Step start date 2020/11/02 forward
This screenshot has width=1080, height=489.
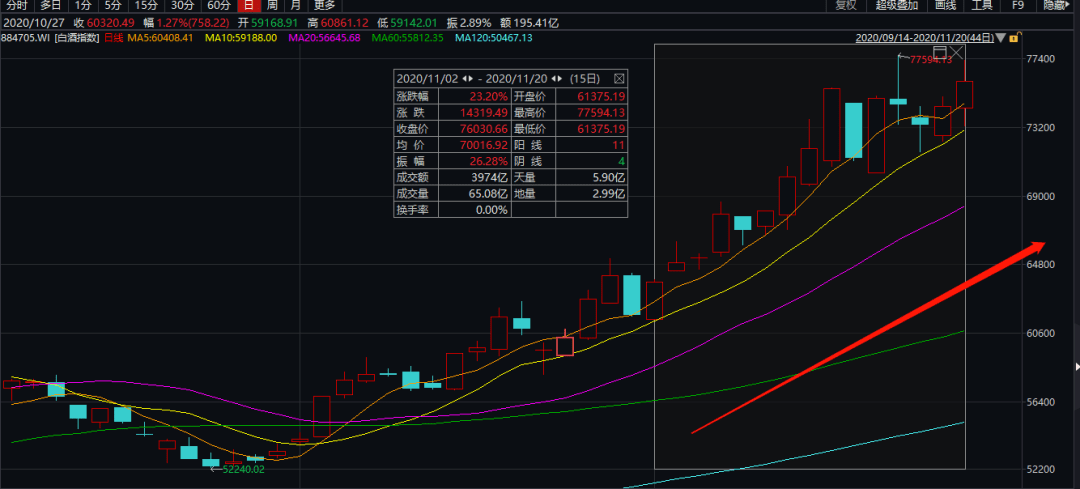click(471, 78)
